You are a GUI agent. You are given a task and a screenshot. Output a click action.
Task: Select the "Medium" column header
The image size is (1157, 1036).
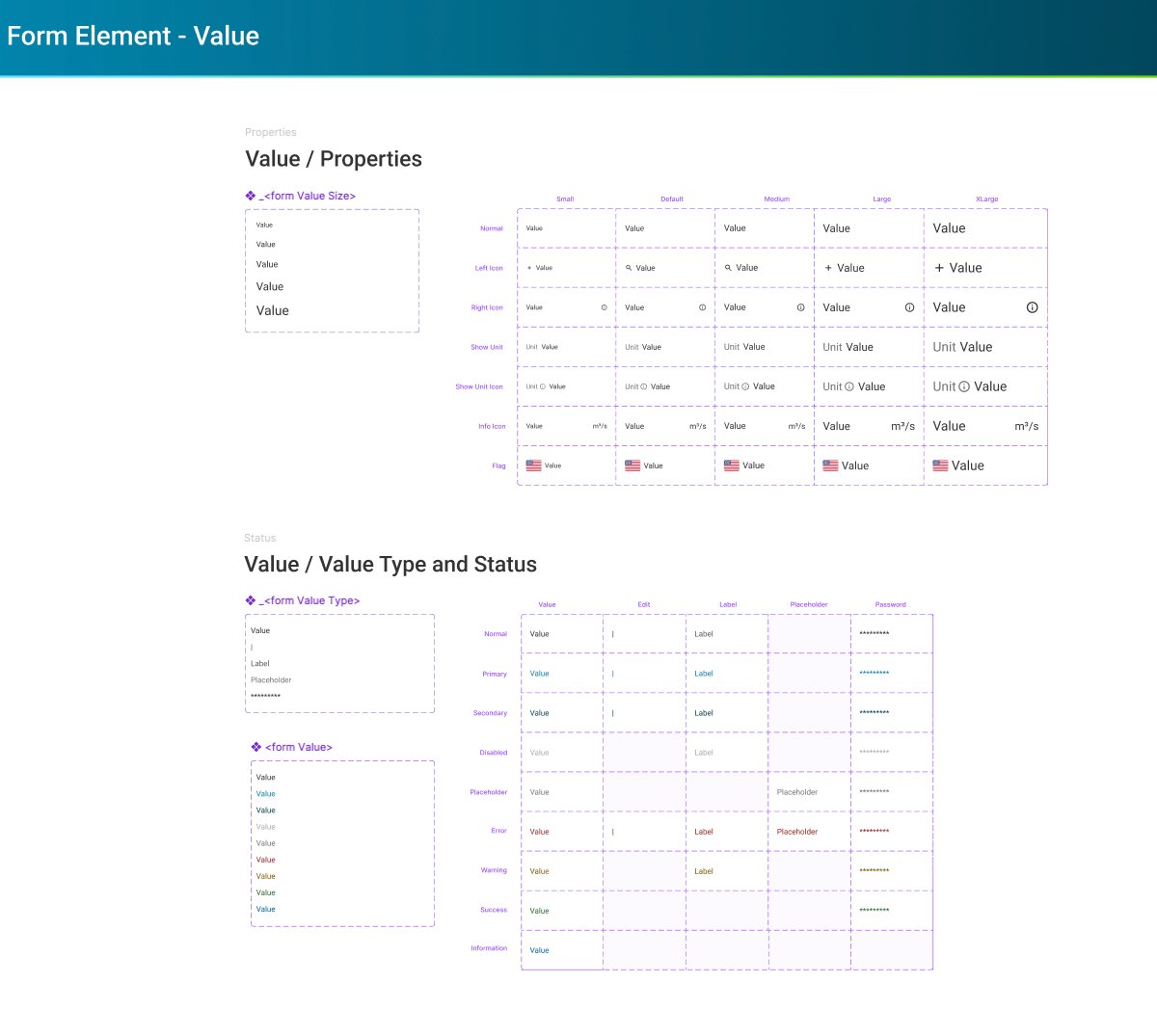[x=776, y=199]
